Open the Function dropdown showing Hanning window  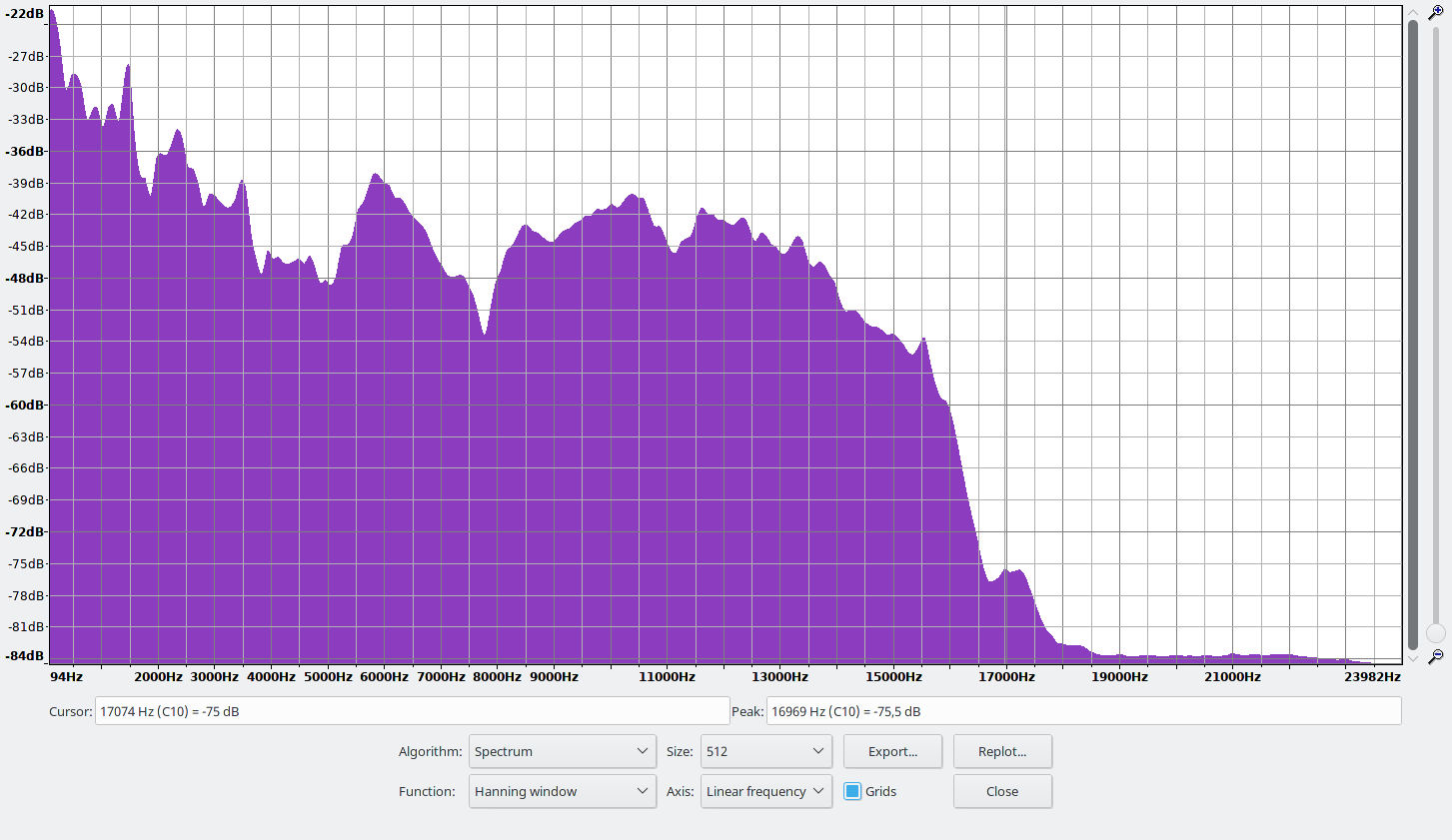(563, 791)
